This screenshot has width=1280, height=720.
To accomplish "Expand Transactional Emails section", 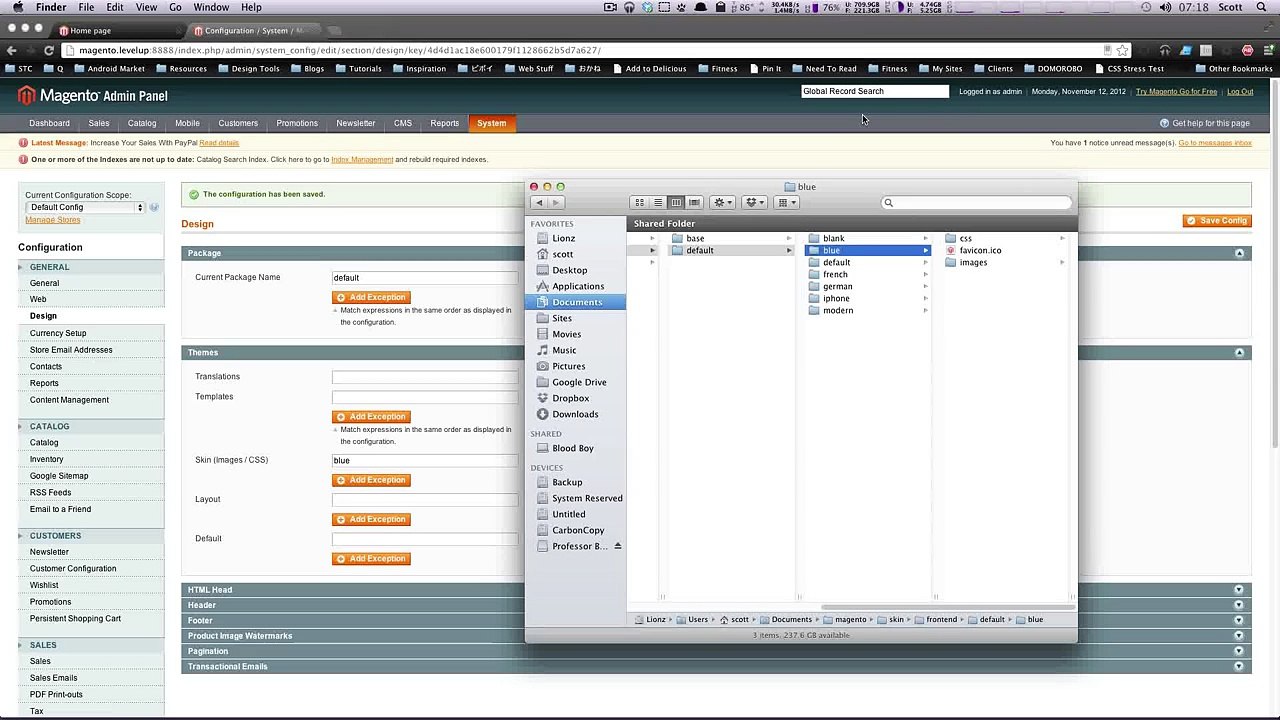I will click(716, 666).
